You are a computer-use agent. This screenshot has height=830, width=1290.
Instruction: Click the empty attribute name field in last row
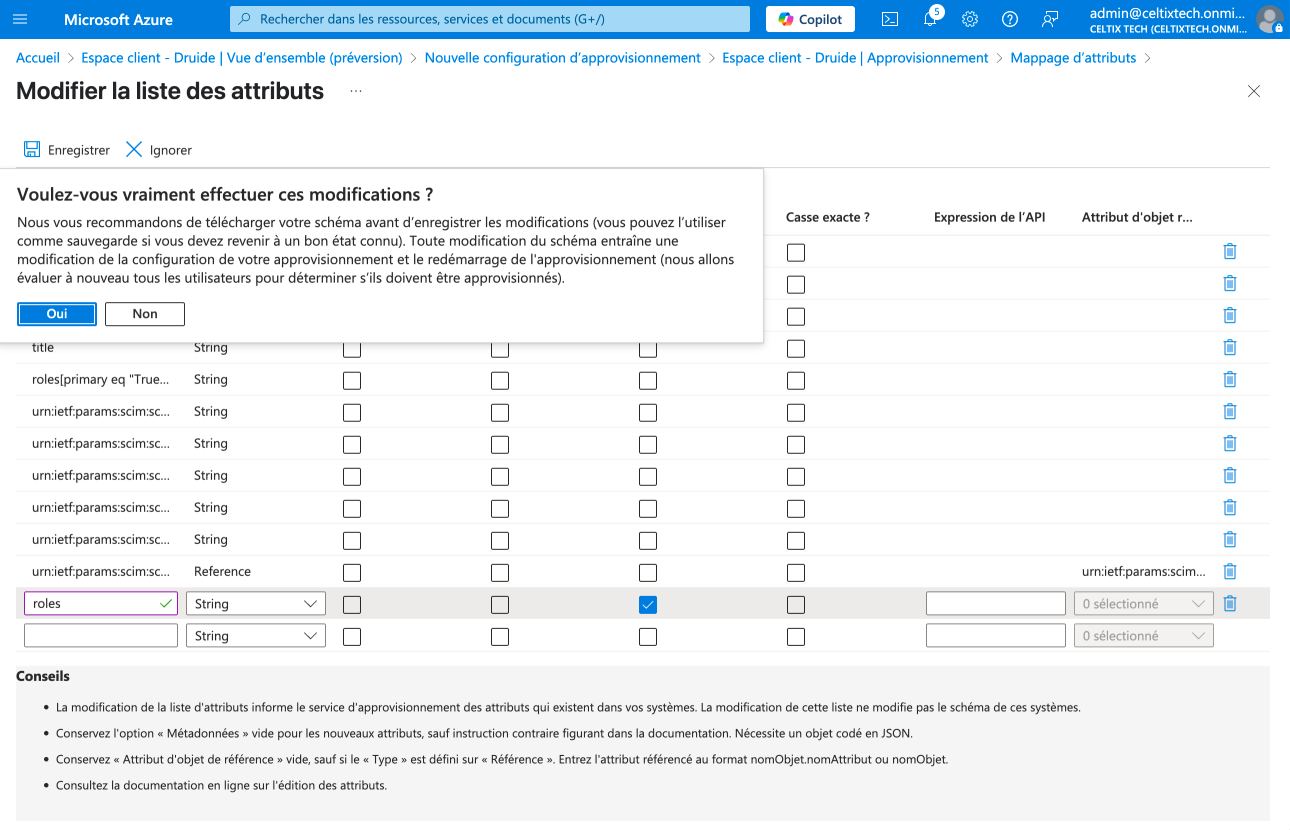coord(101,636)
